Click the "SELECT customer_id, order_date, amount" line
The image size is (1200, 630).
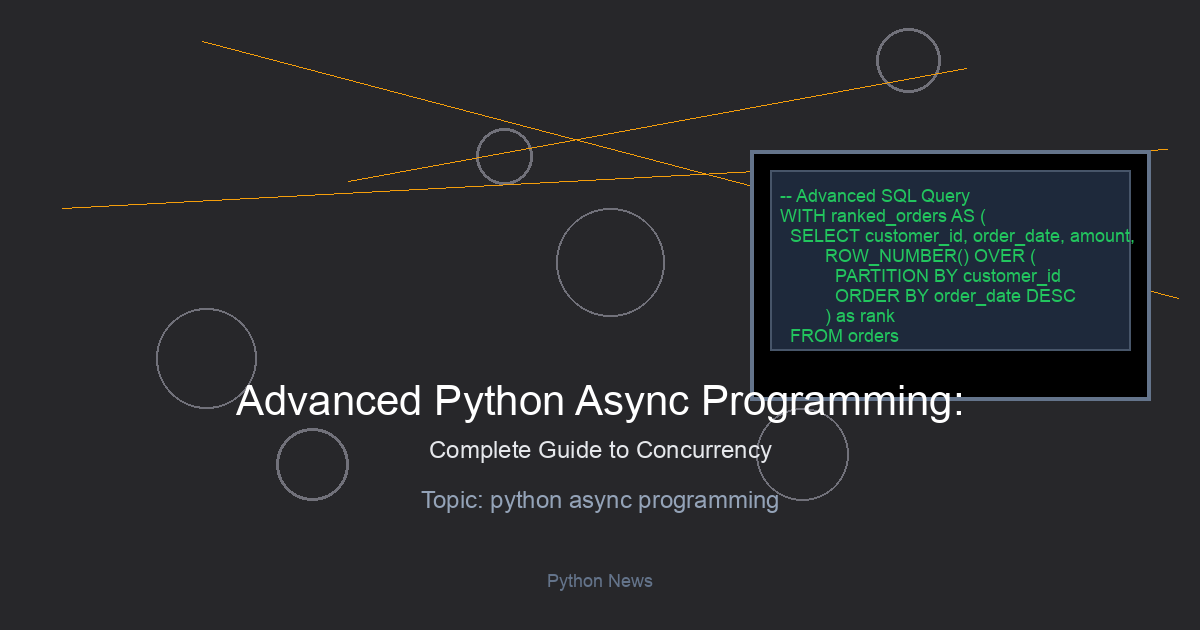coord(961,236)
